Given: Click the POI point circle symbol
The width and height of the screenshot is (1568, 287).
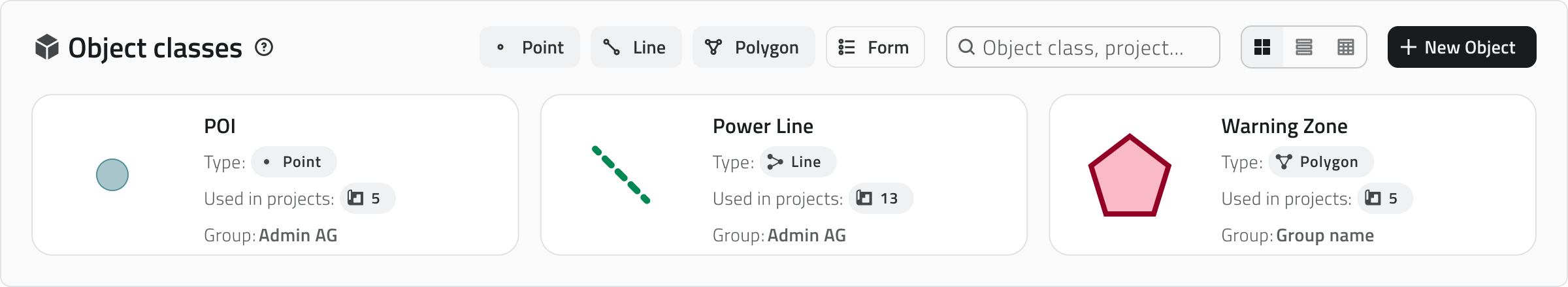Looking at the screenshot, I should (112, 175).
